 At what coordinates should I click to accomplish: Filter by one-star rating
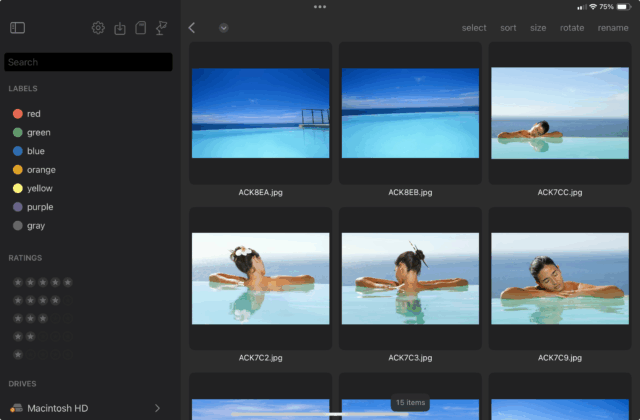point(41,354)
